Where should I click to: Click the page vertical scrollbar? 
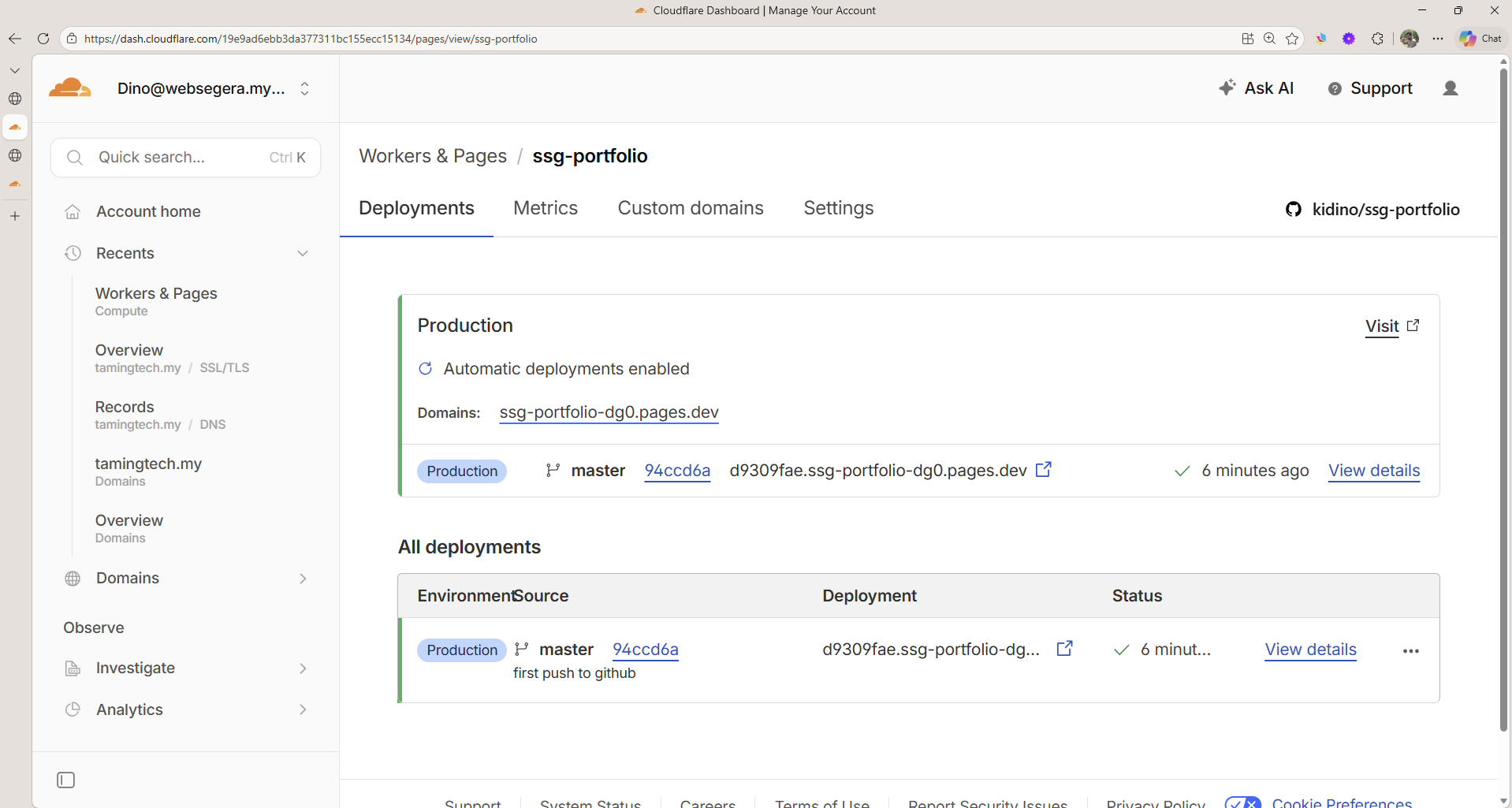1504,400
